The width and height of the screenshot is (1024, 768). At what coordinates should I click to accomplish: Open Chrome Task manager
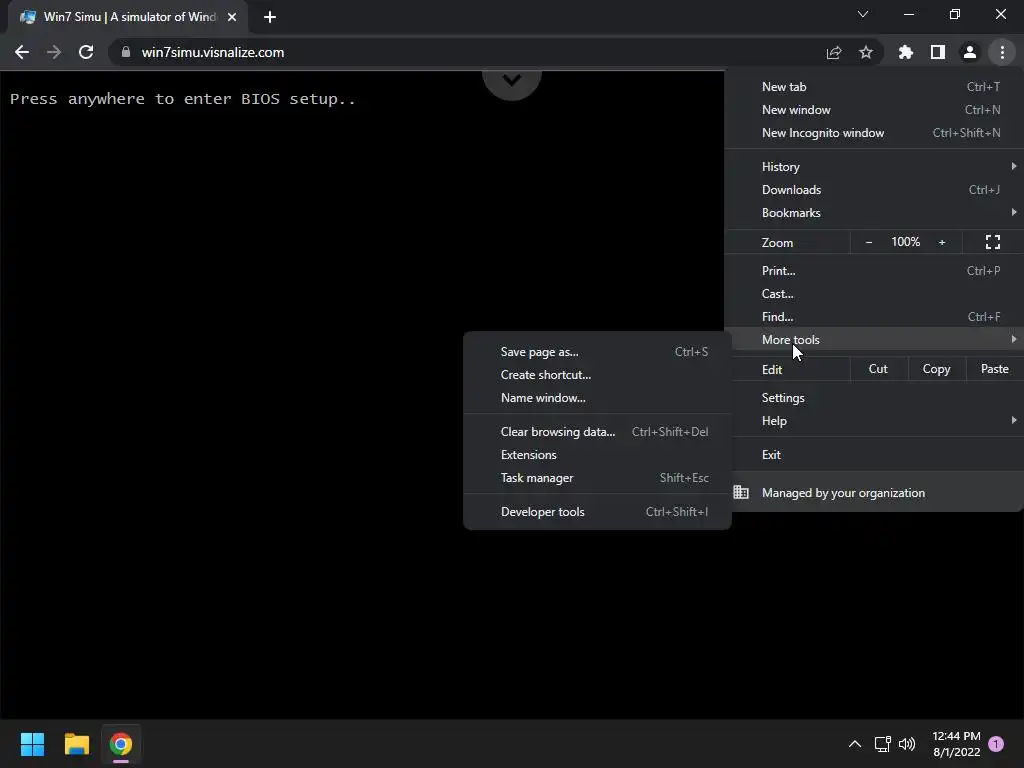[598, 478]
